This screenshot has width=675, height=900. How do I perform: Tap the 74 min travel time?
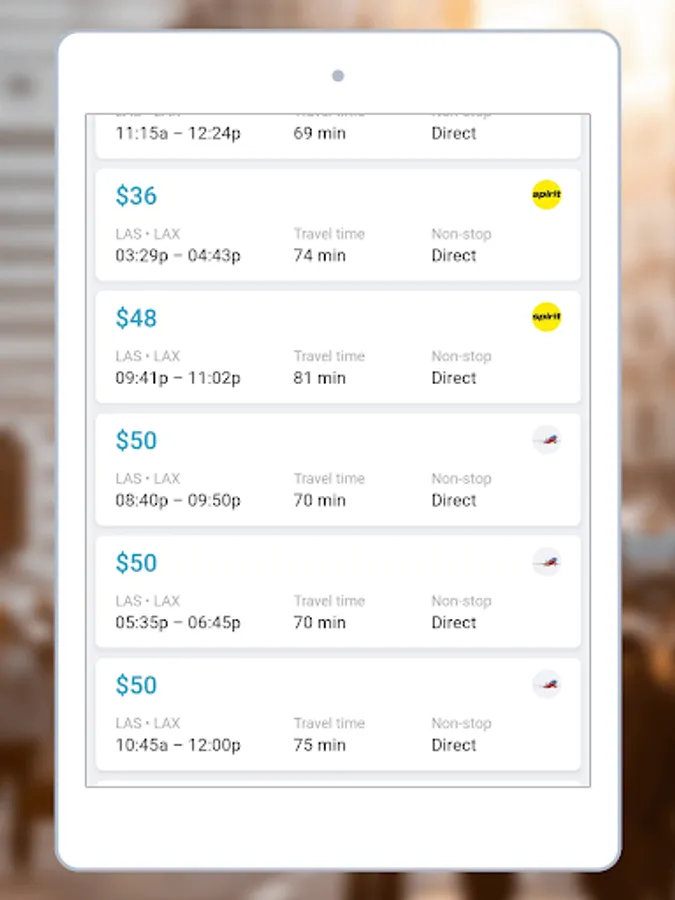[319, 255]
